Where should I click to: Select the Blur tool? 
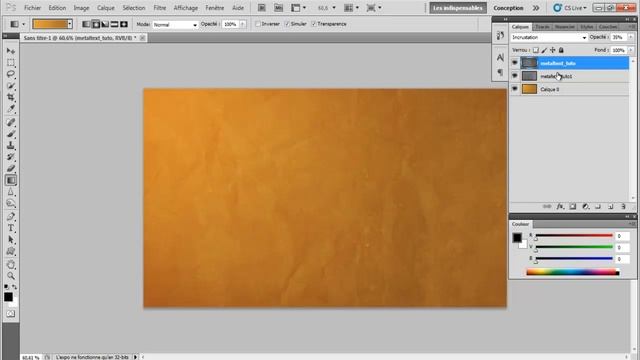tap(11, 192)
